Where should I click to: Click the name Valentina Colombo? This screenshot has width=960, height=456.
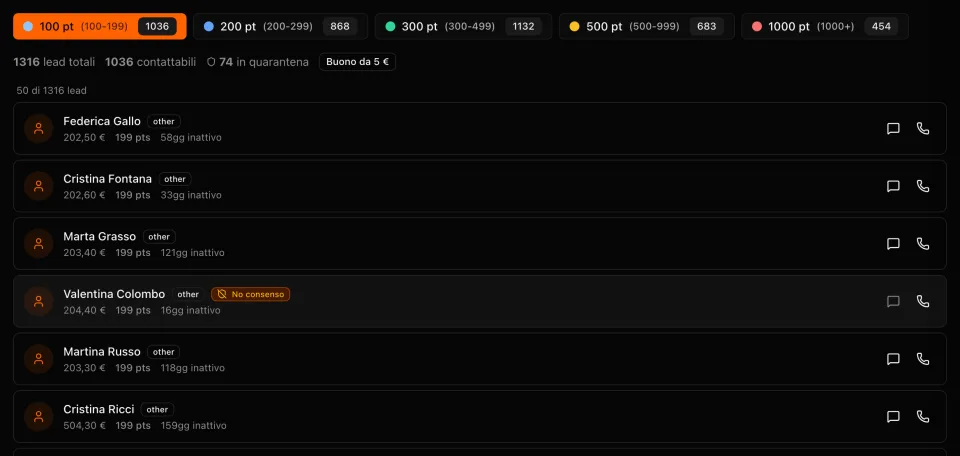tap(114, 294)
